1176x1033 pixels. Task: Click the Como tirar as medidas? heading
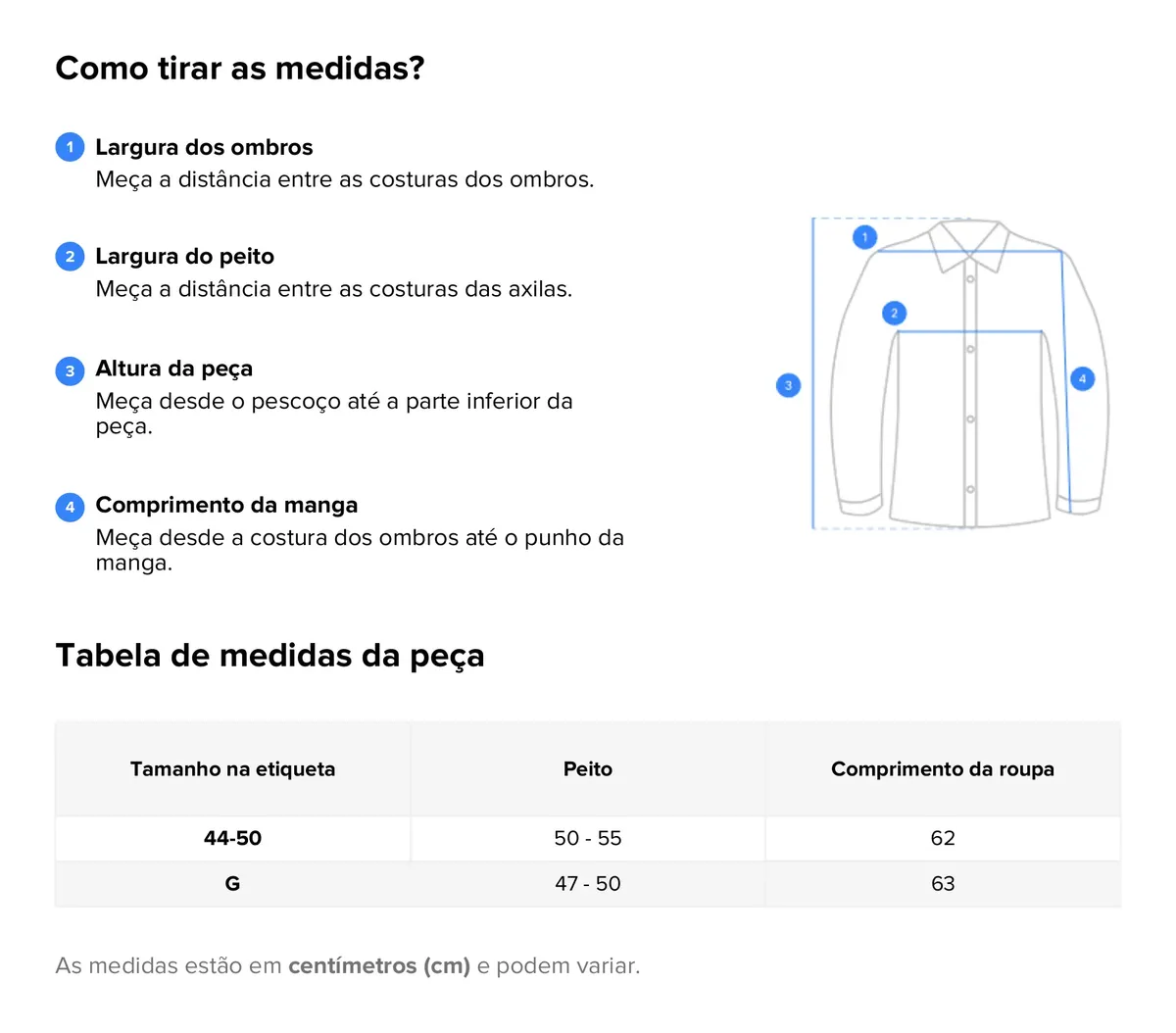point(240,69)
